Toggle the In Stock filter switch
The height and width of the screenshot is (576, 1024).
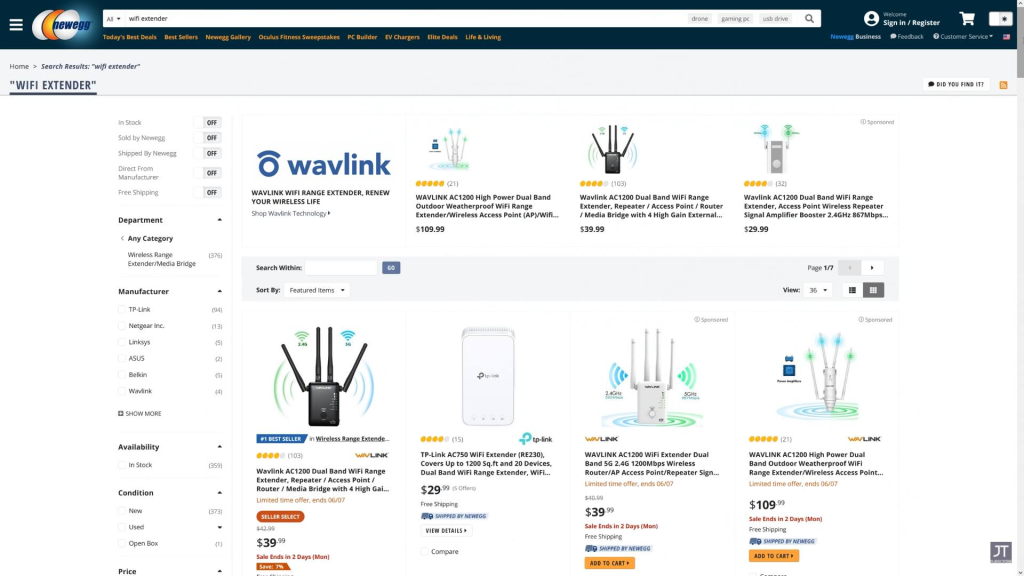pos(208,123)
